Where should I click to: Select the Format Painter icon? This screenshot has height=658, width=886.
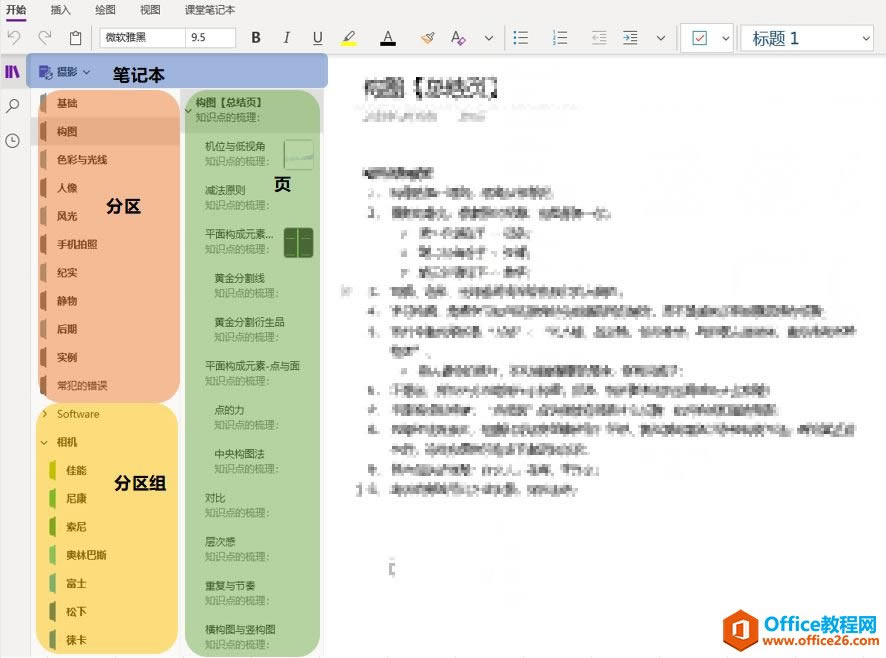(425, 37)
